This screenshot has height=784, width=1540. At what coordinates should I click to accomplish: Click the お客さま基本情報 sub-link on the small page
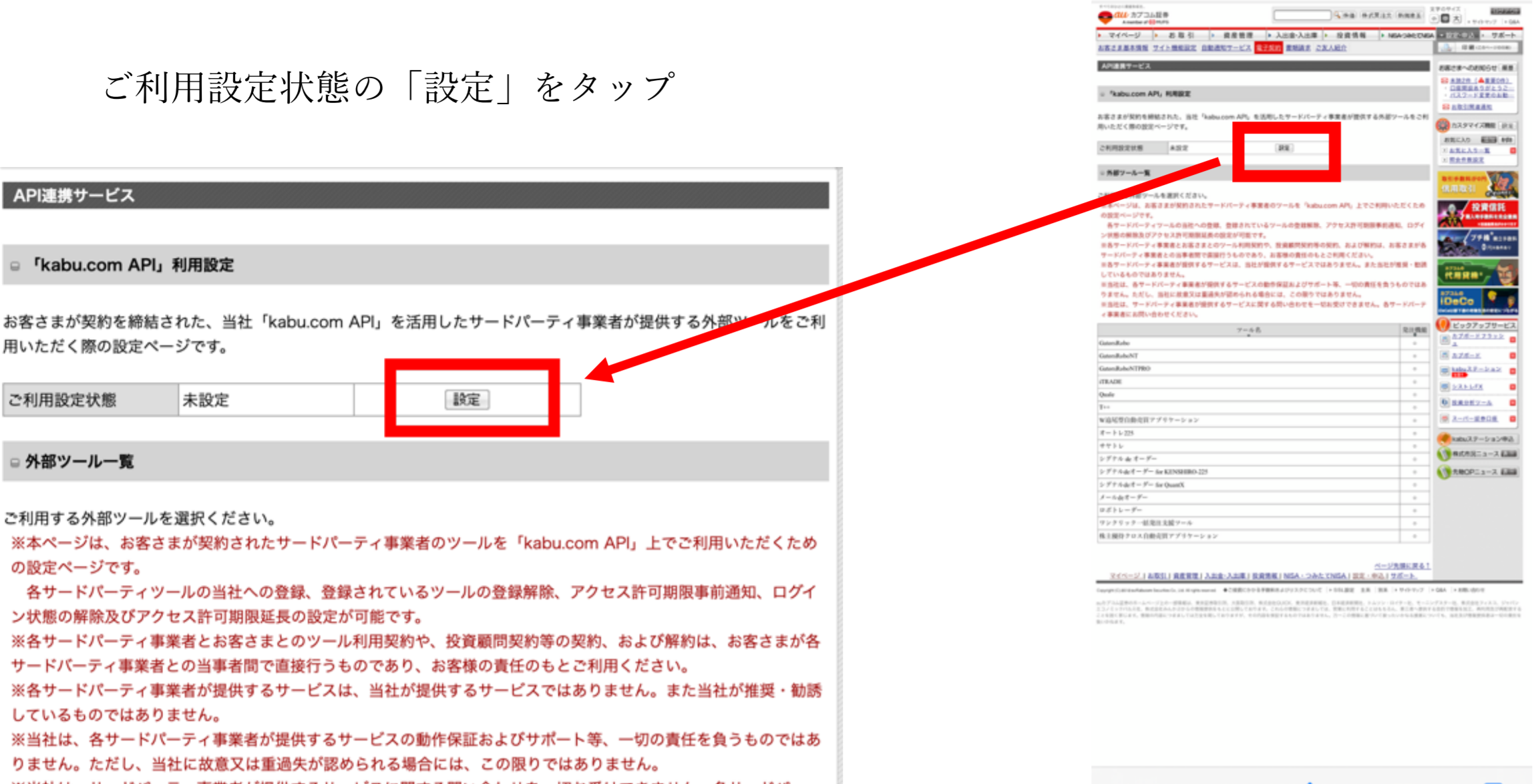(1123, 48)
